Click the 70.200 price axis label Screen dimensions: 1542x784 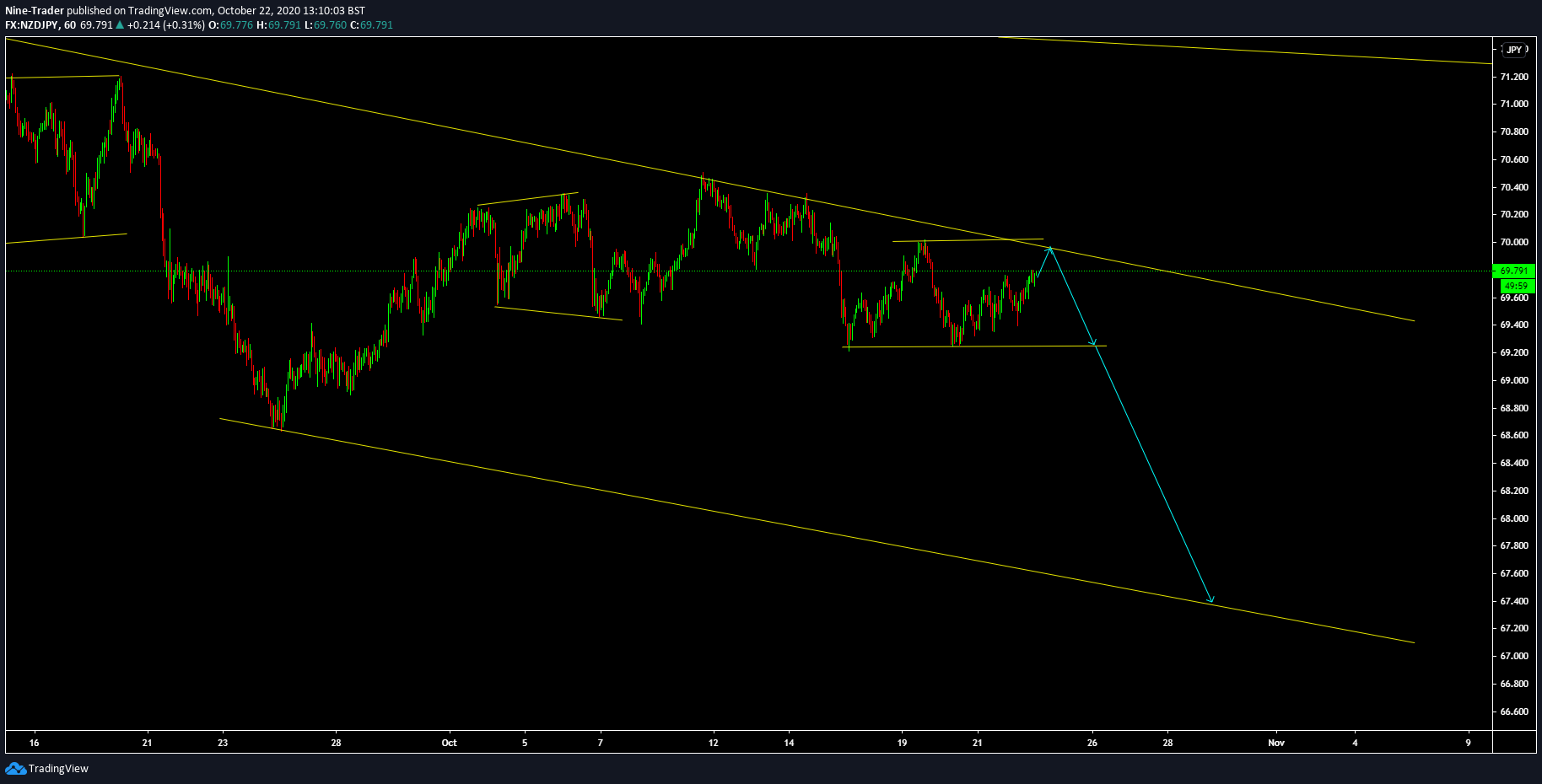pyautogui.click(x=1514, y=214)
